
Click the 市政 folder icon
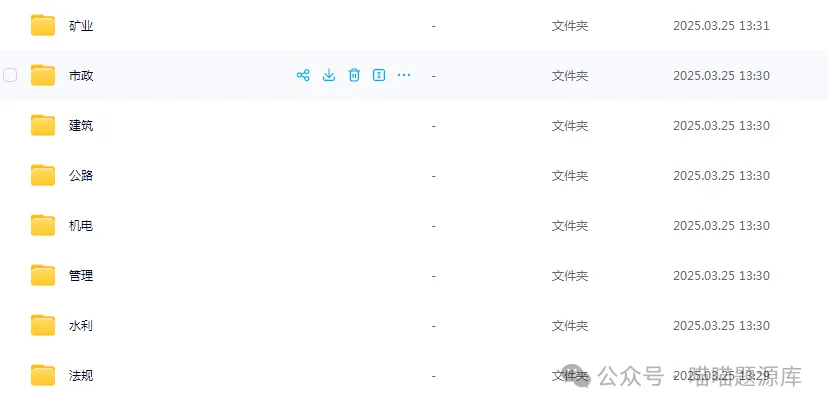tap(43, 75)
